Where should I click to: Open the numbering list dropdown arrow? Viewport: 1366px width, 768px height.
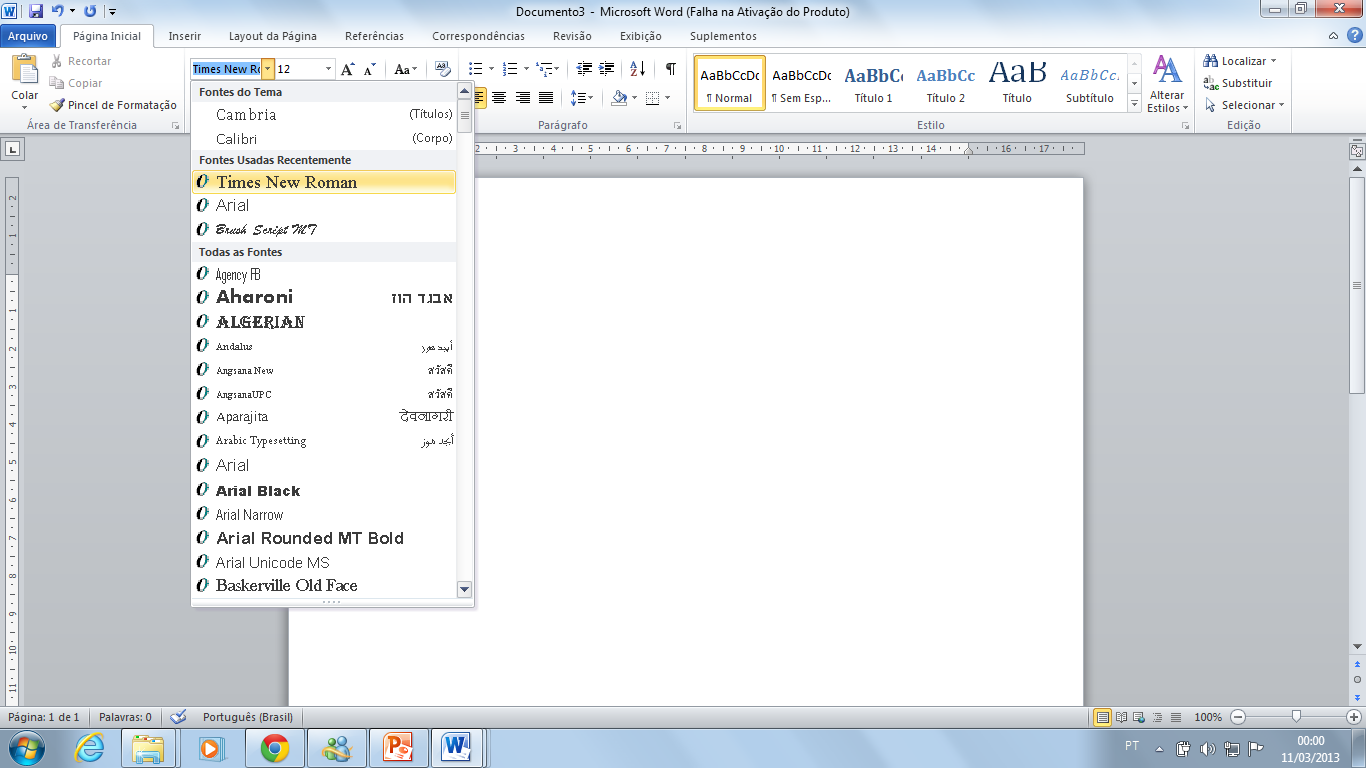[x=524, y=69]
